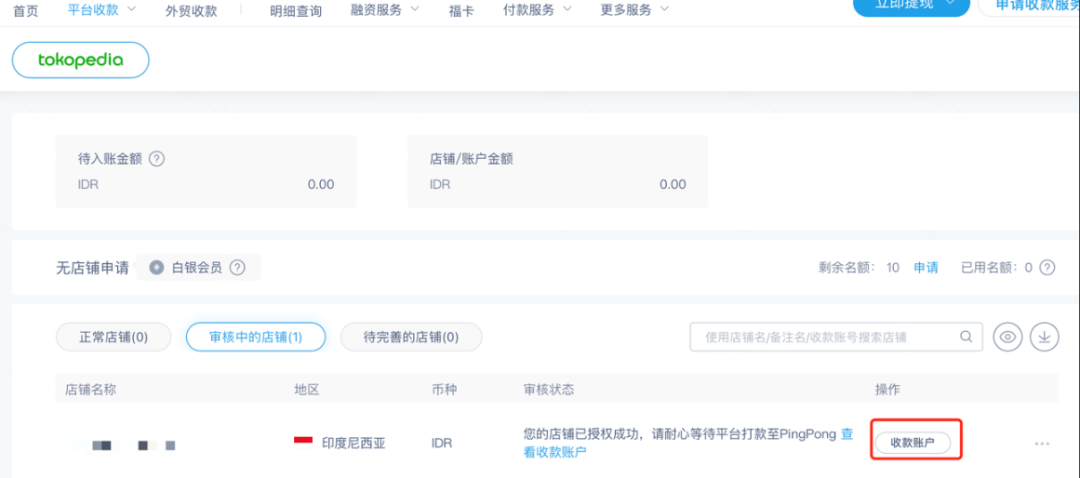Click the download icon button
The width and height of the screenshot is (1080, 478).
point(1044,337)
